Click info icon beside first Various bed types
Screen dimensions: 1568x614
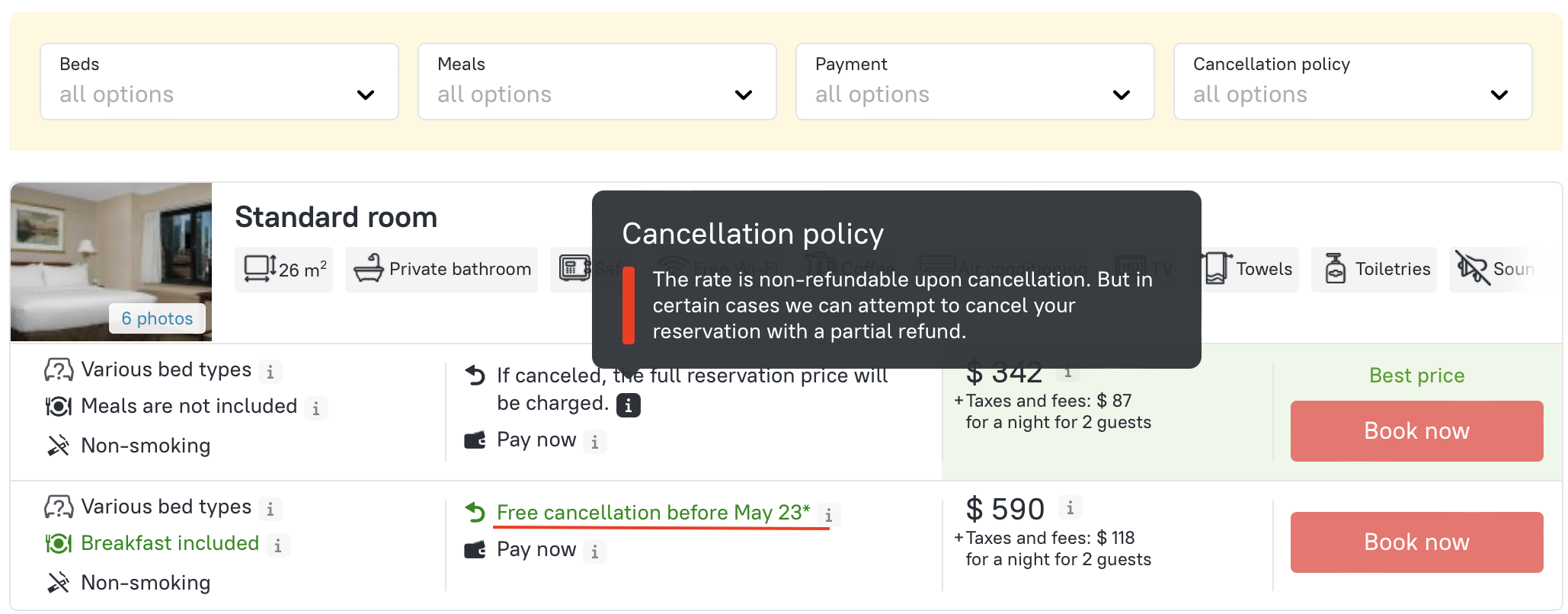point(270,372)
